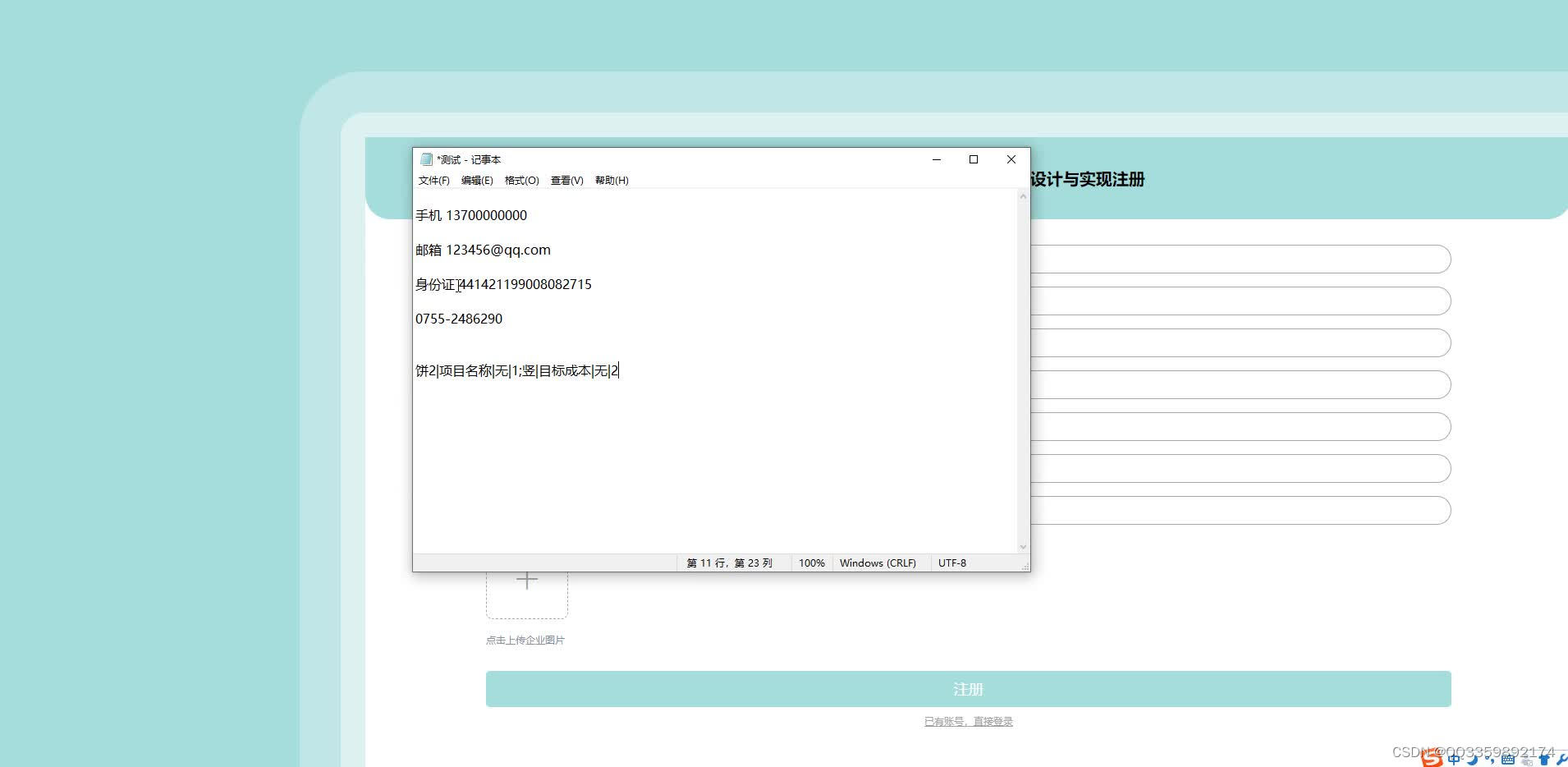Viewport: 1568px width, 767px height.
Task: Click the Sogou S logo on IME toolbar
Action: click(x=1433, y=759)
